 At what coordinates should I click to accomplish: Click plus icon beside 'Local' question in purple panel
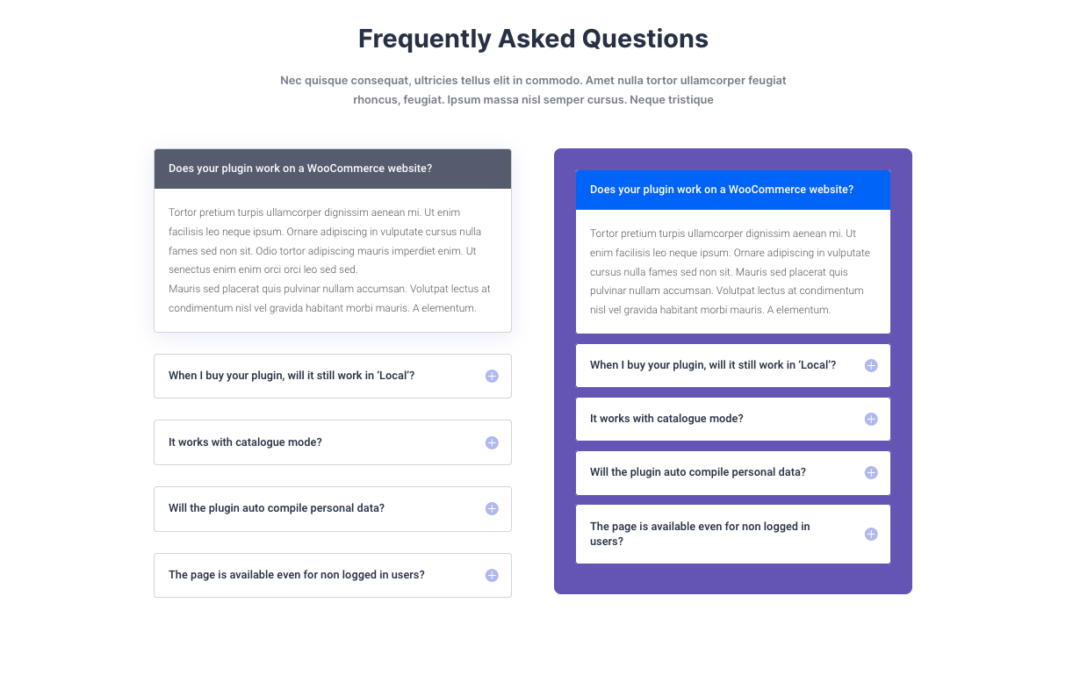point(871,366)
